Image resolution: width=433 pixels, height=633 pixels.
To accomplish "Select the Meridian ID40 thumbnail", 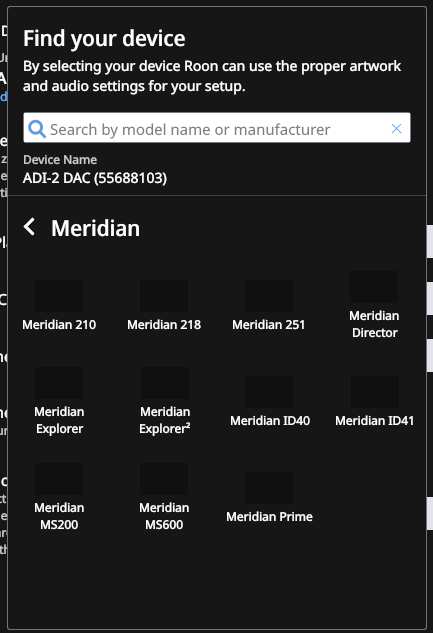I will tap(270, 392).
